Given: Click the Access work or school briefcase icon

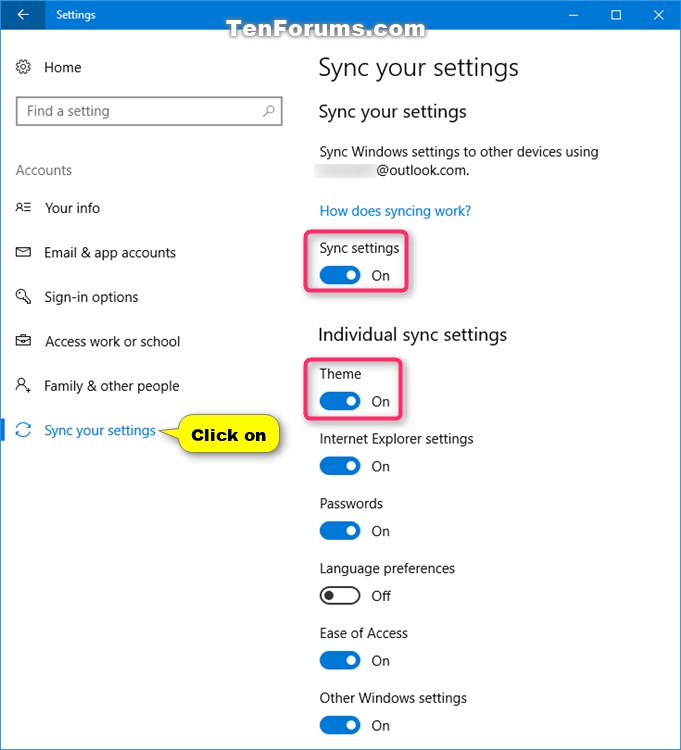Looking at the screenshot, I should [x=23, y=341].
